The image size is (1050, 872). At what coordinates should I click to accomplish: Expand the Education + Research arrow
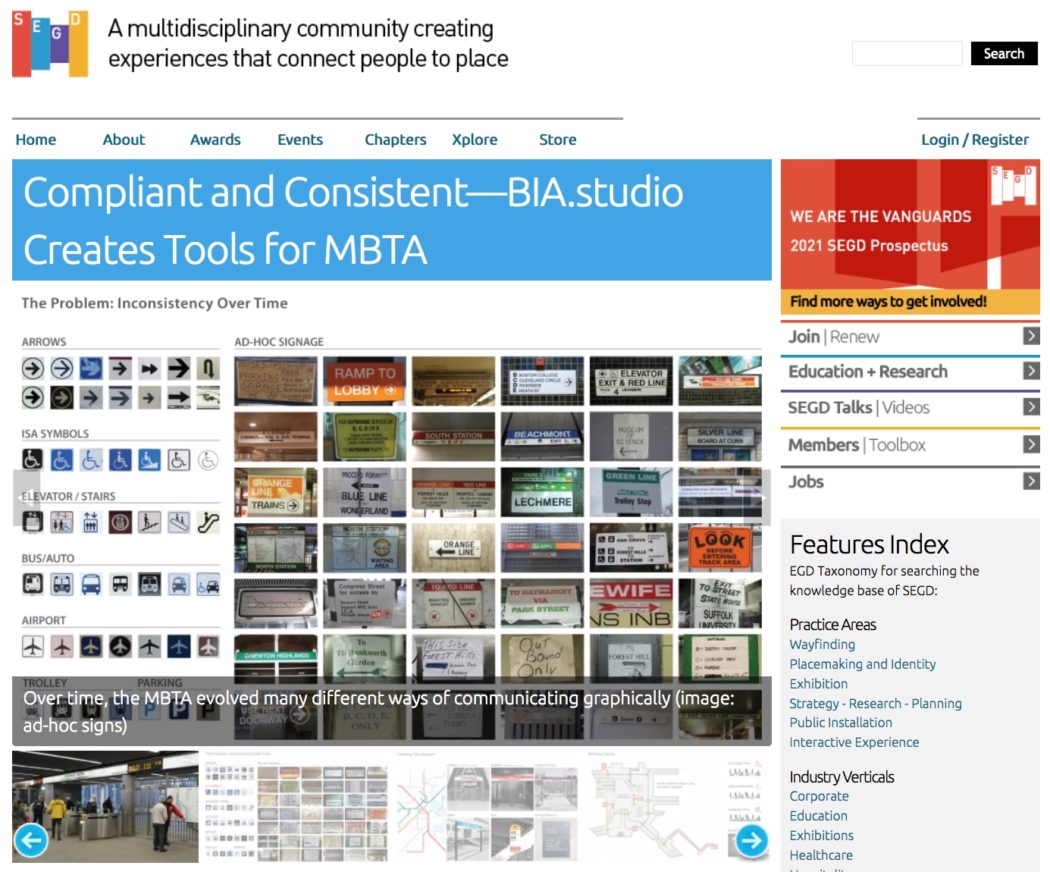(x=1031, y=371)
